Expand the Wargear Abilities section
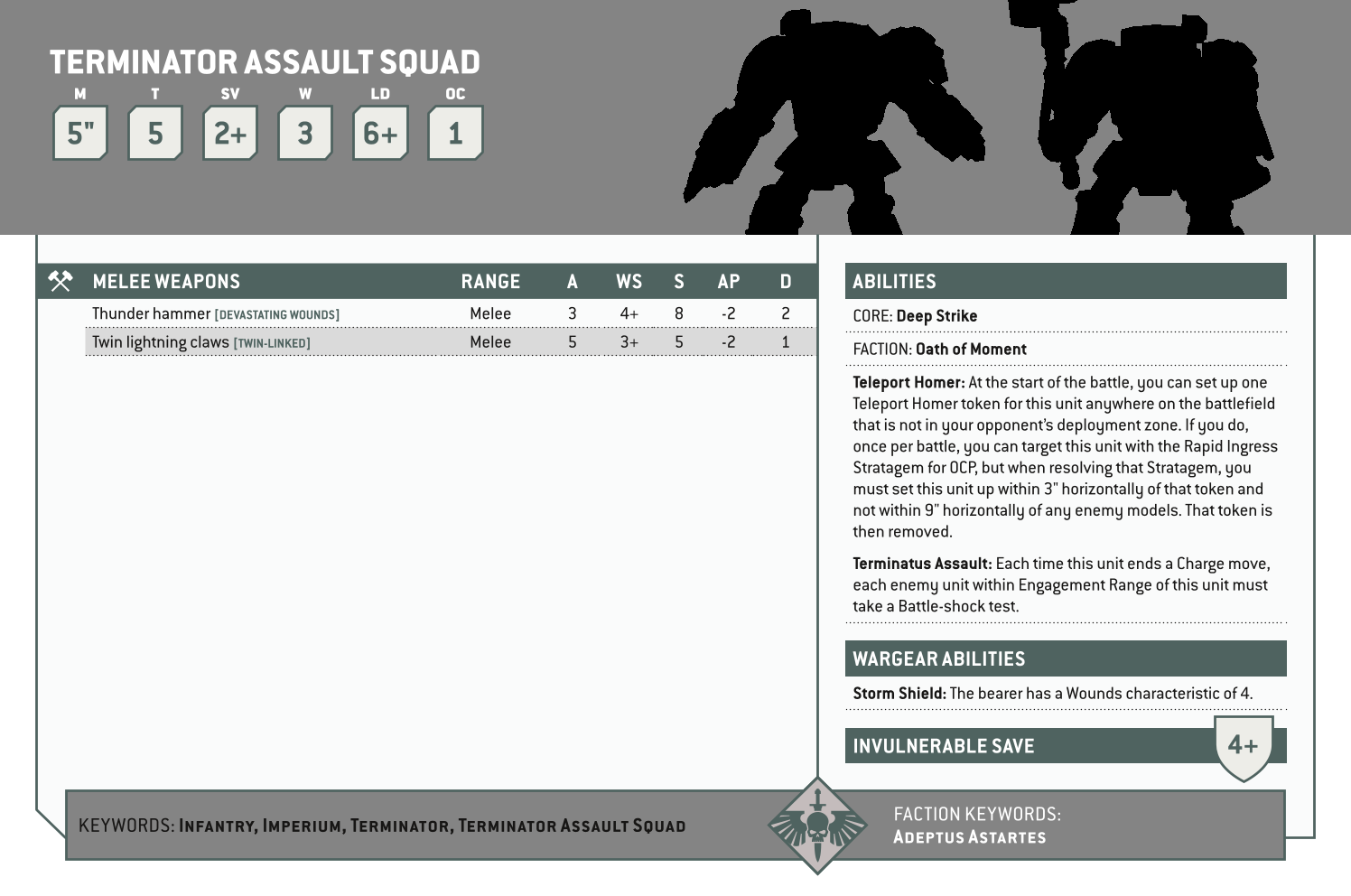The image size is (1351, 896). pyautogui.click(x=939, y=658)
